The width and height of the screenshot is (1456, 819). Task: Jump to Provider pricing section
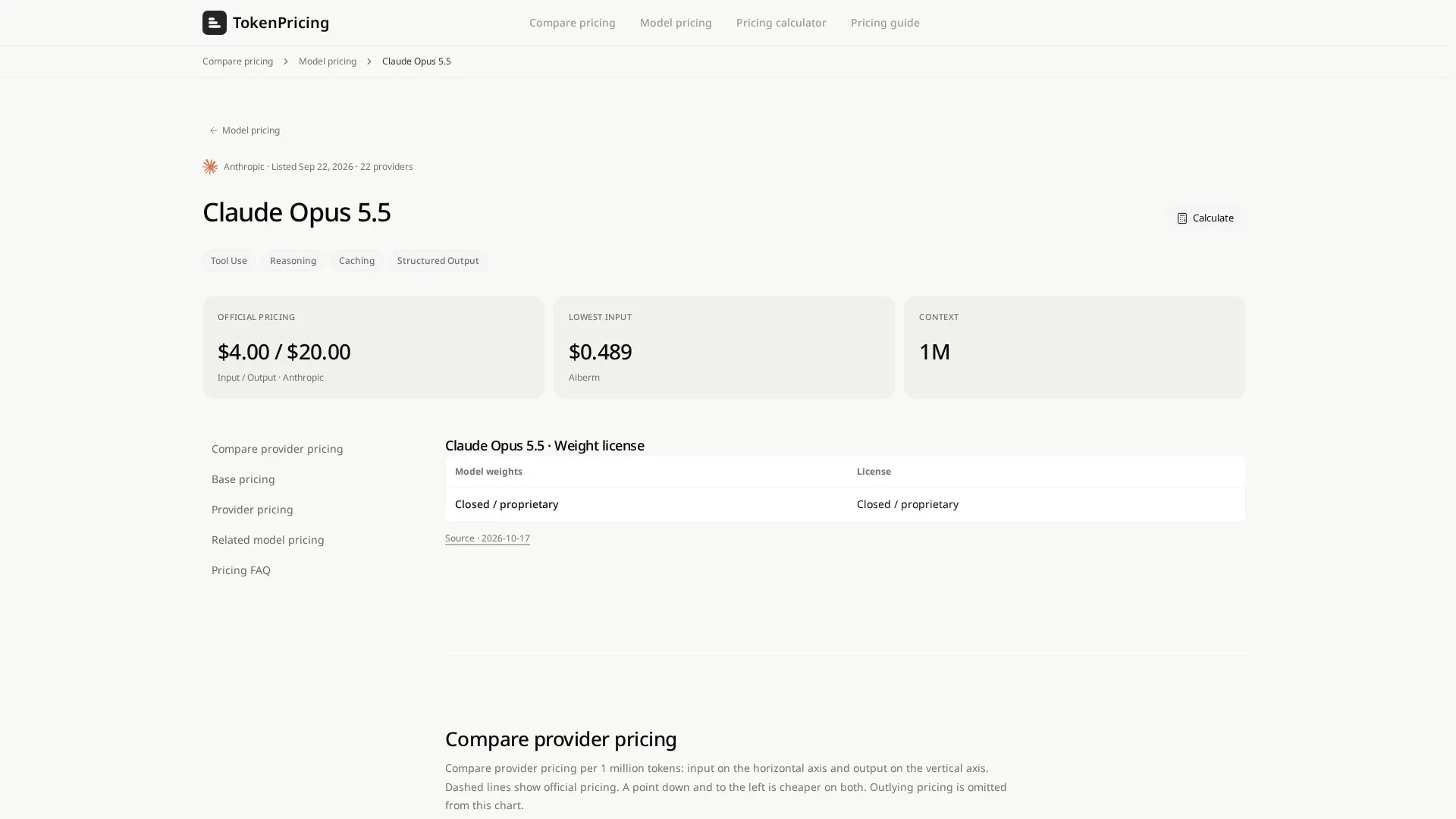(x=252, y=510)
